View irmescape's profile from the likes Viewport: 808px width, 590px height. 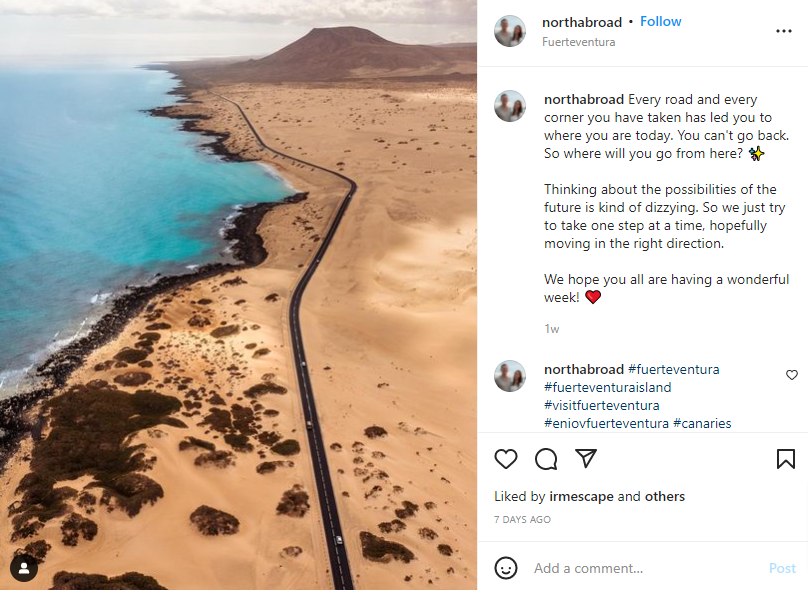[x=581, y=496]
